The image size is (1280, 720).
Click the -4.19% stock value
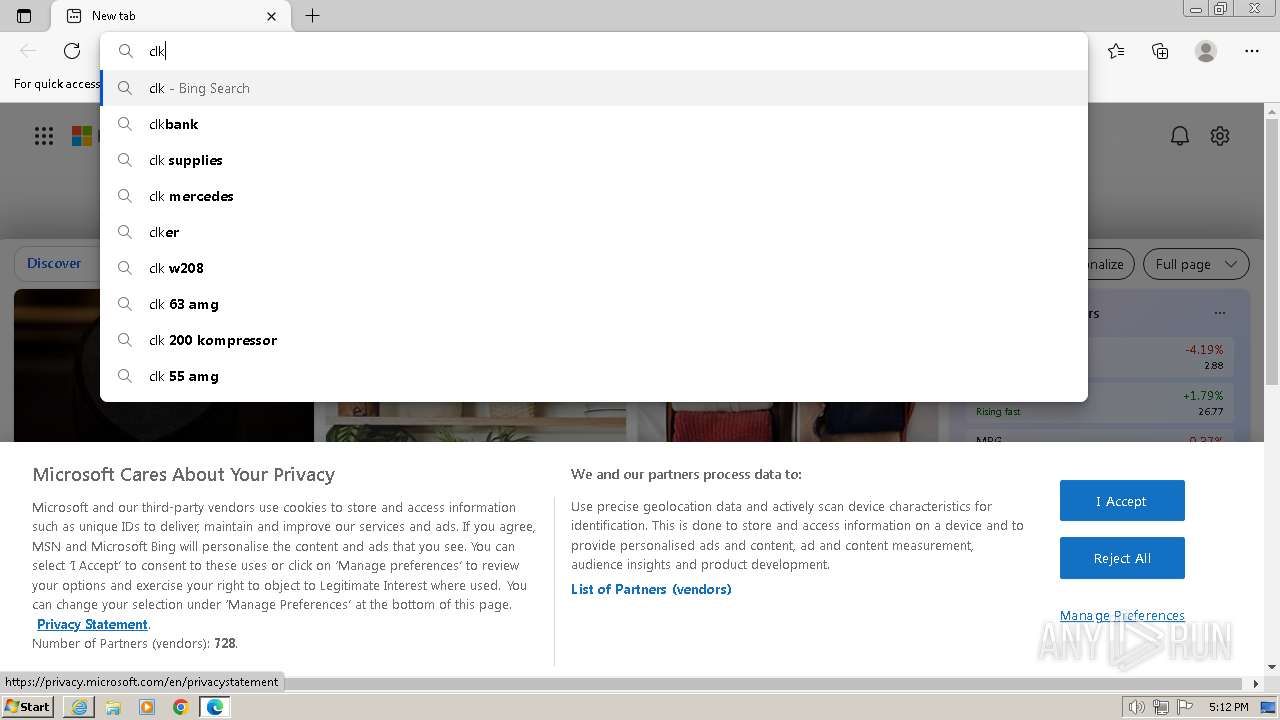coord(1204,349)
